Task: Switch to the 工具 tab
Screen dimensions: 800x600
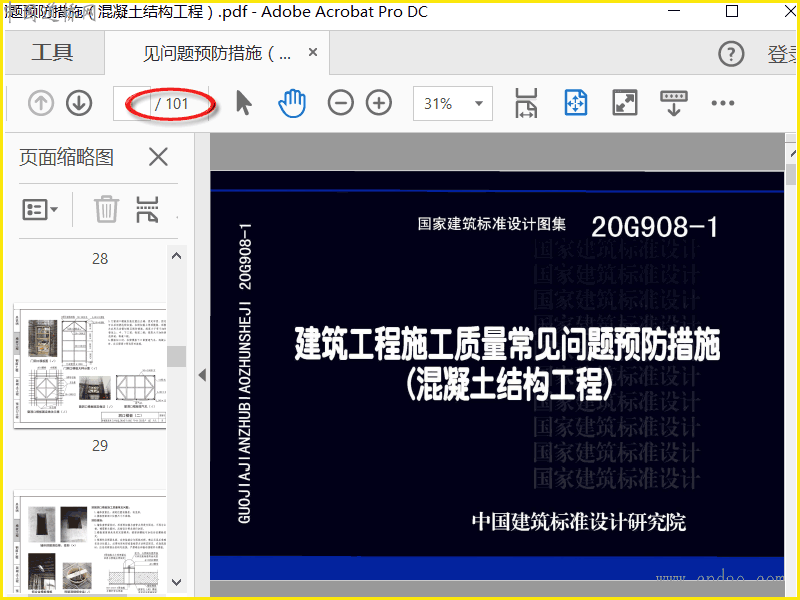Action: pyautogui.click(x=53, y=53)
